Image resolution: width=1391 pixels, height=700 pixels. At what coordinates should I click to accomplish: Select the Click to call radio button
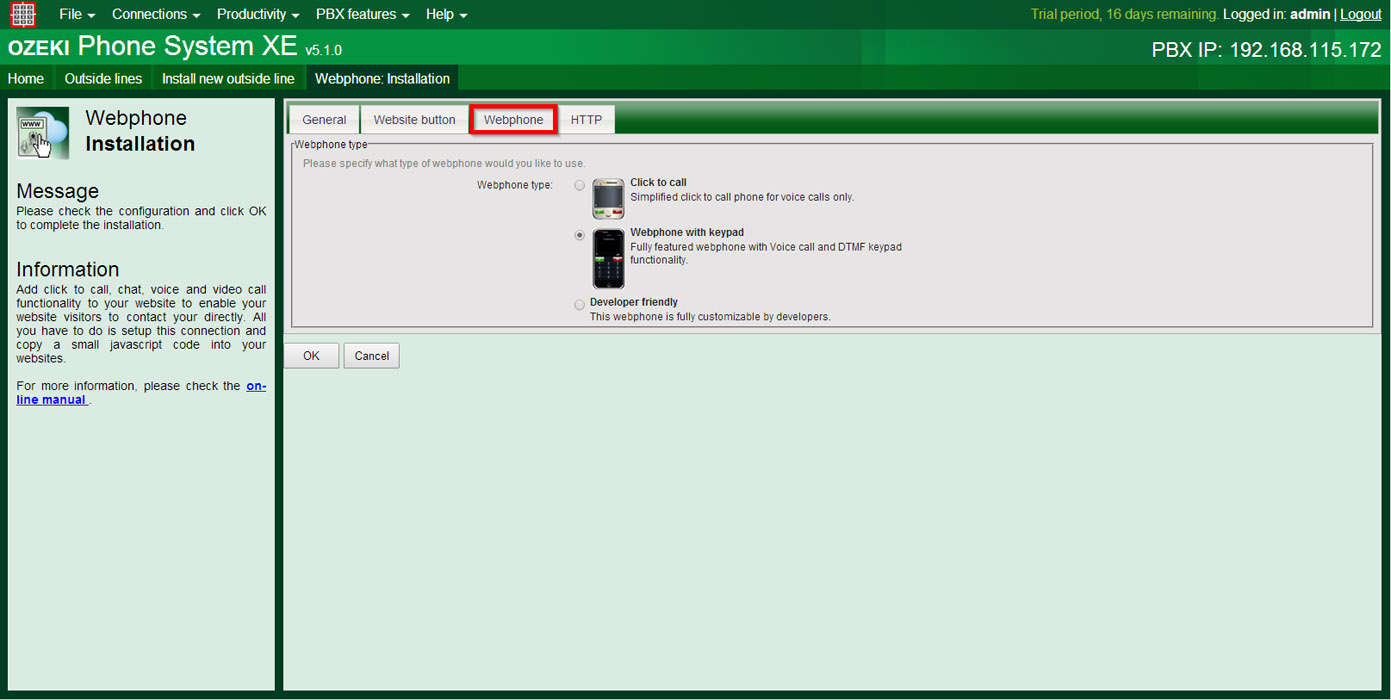(x=580, y=185)
